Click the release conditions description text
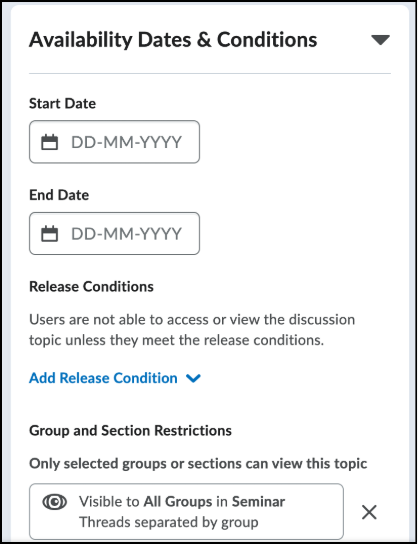 coord(192,330)
